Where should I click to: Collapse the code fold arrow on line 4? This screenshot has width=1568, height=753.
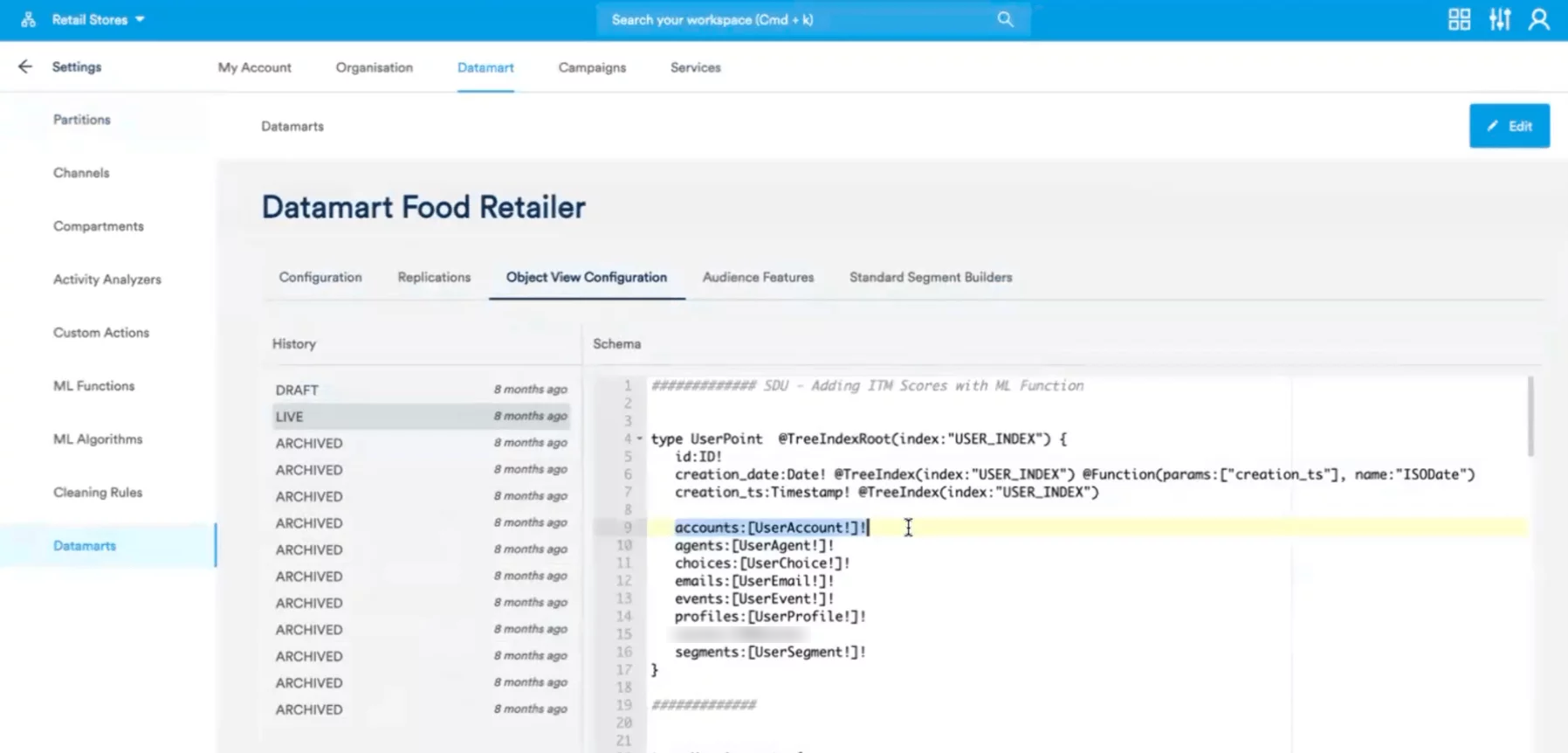pyautogui.click(x=639, y=439)
